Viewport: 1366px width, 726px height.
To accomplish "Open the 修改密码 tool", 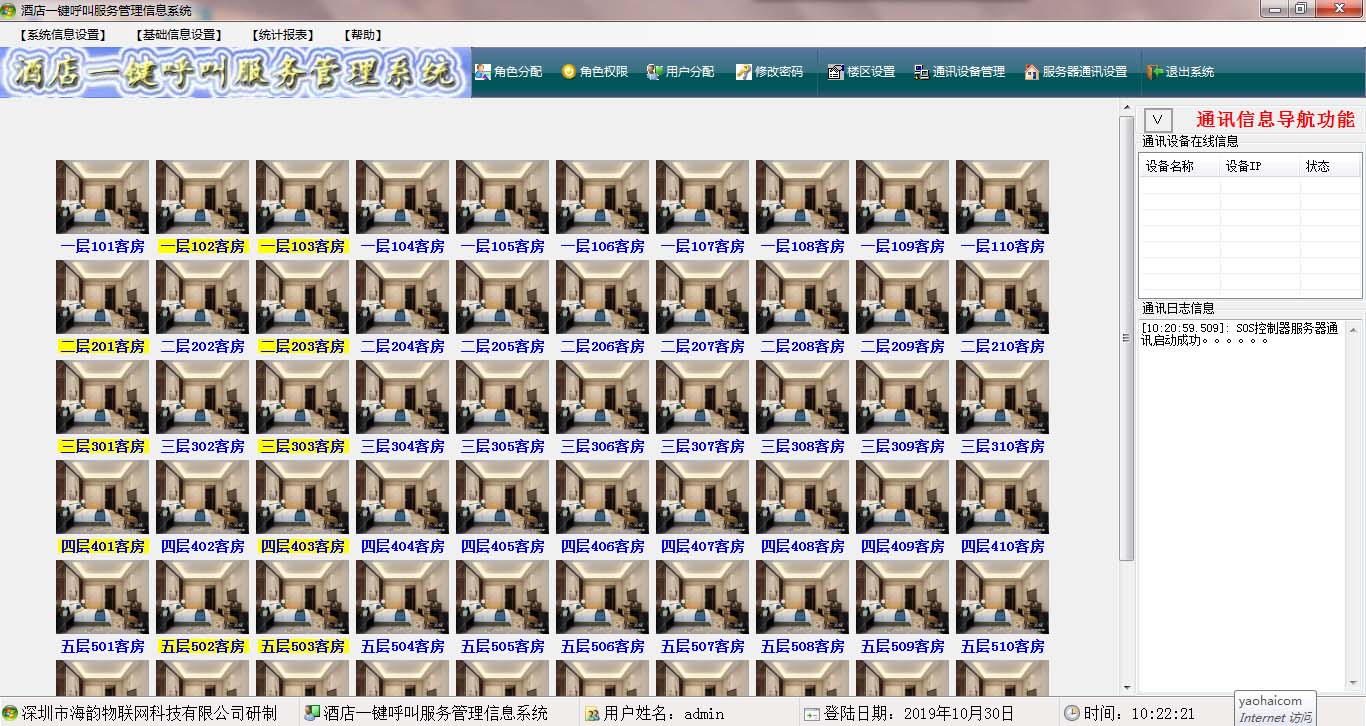I will click(744, 72).
